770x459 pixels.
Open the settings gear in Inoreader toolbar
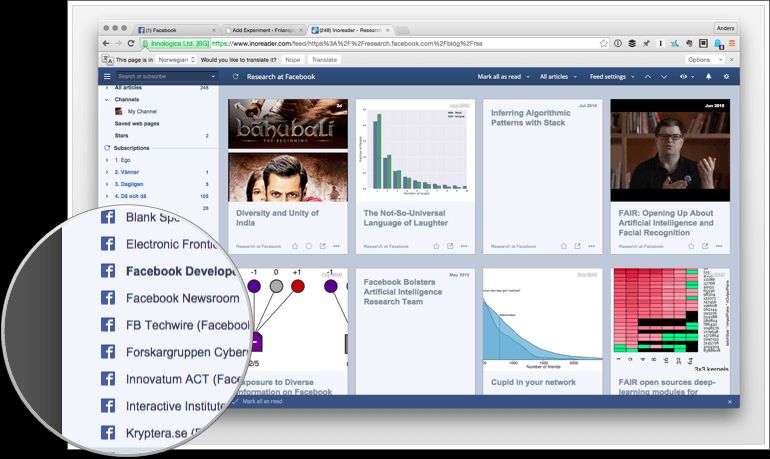click(x=727, y=76)
